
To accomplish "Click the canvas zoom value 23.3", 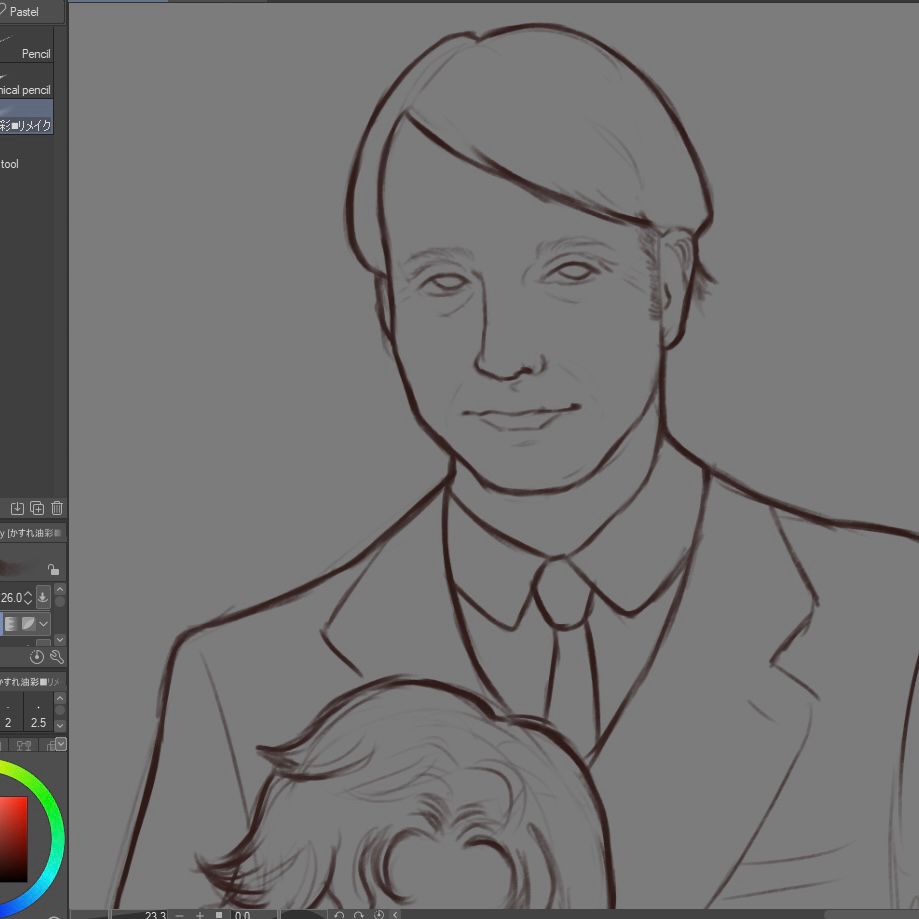I will [155, 915].
